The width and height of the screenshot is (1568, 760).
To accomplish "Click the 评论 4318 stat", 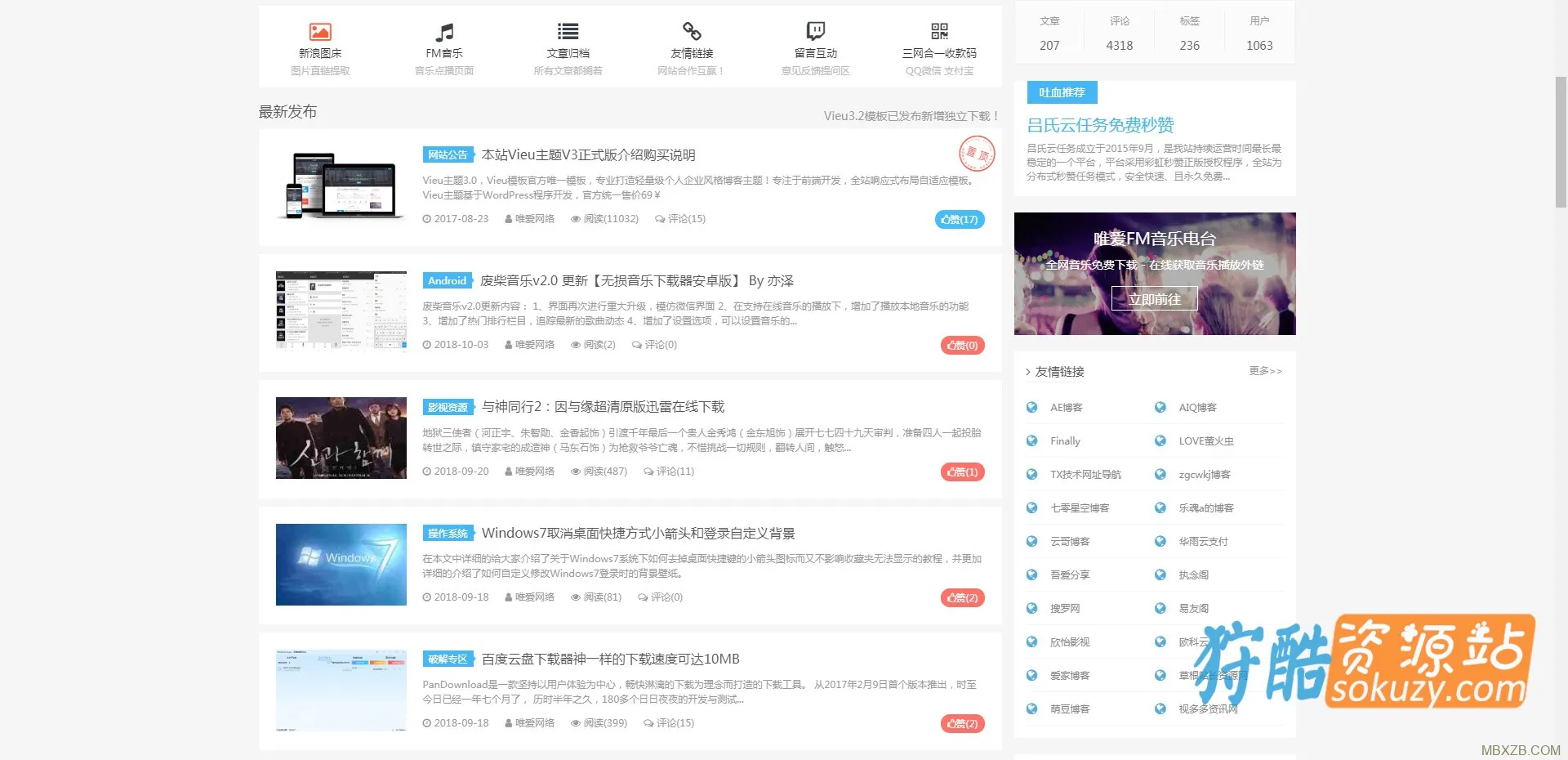I will [x=1120, y=34].
